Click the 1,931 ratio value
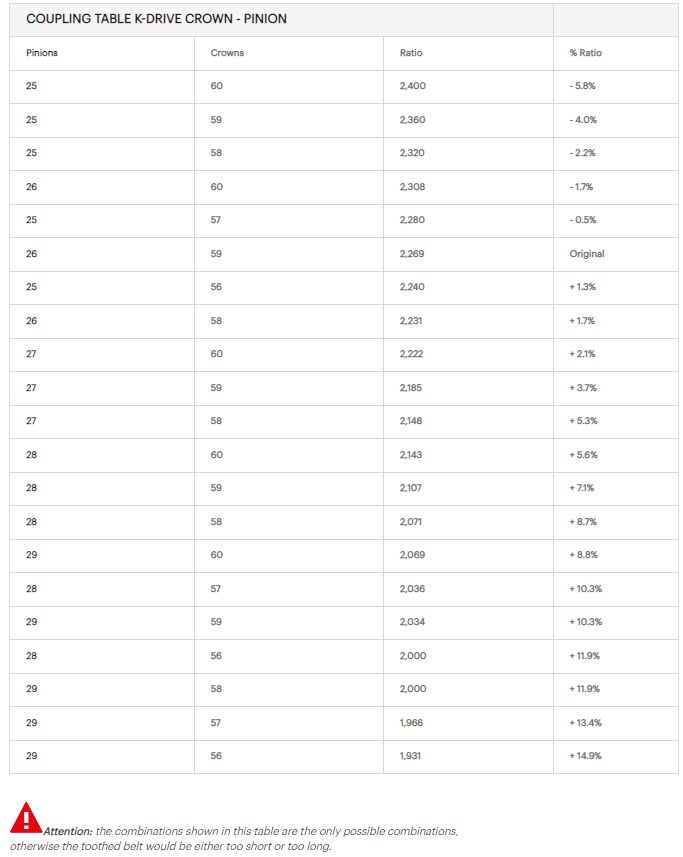This screenshot has height=857, width=683. point(410,756)
